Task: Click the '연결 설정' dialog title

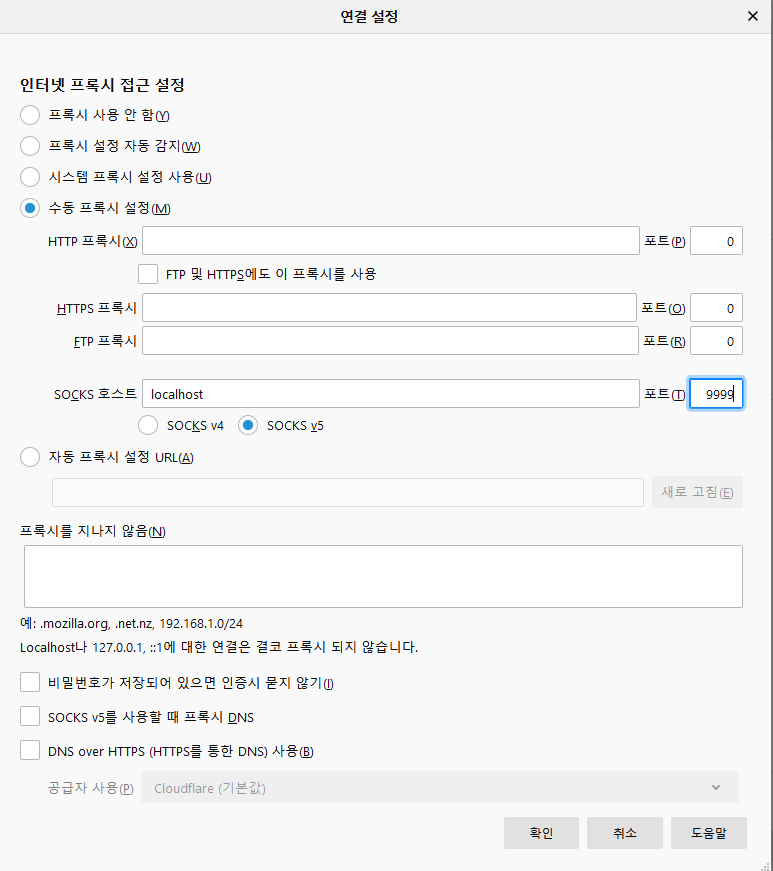Action: coord(369,17)
